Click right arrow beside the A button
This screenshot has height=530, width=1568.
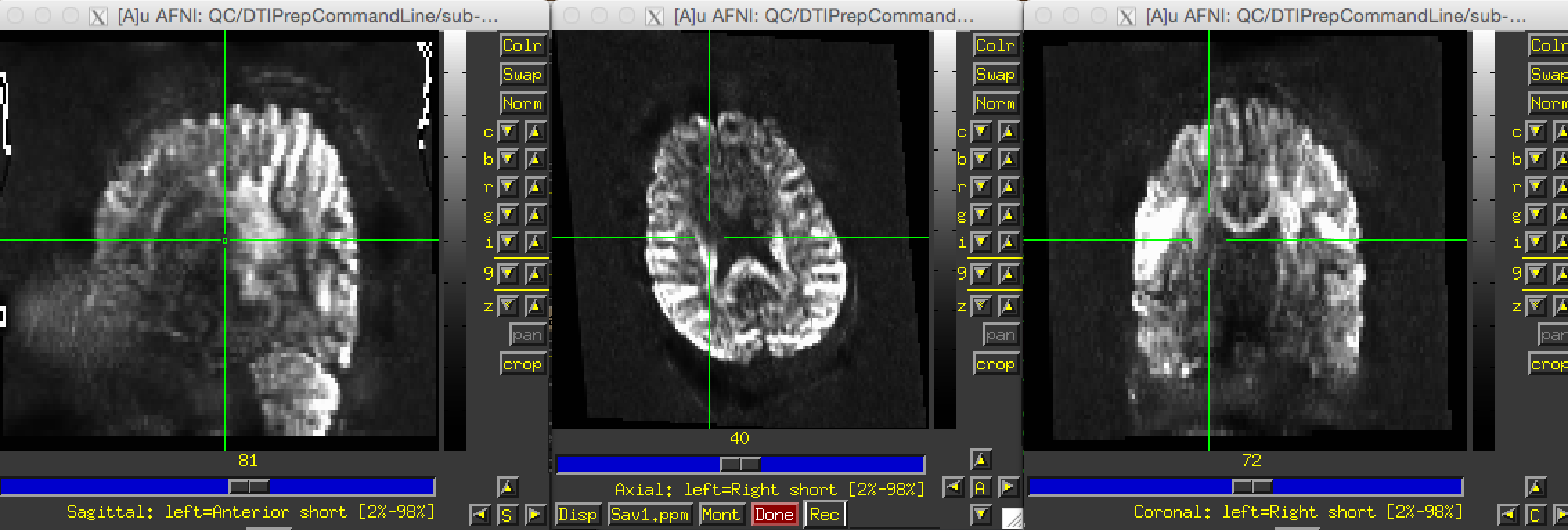pos(1008,488)
